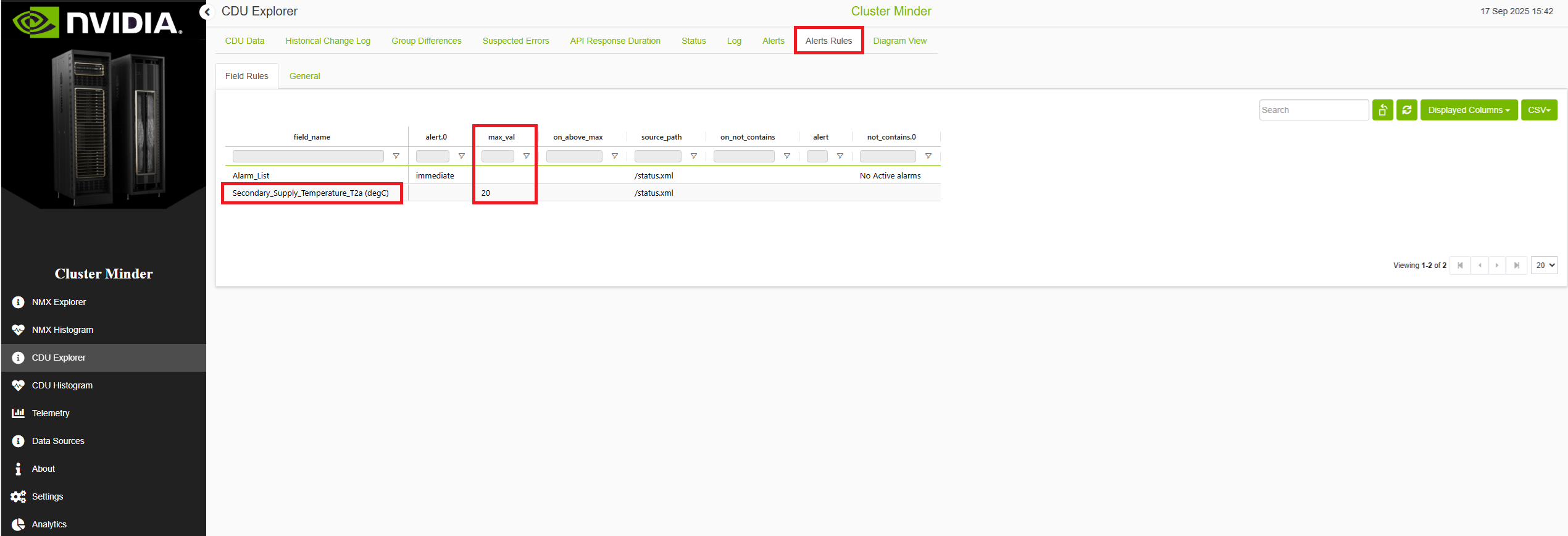1568x536 pixels.
Task: Click the on_above_max filter input
Action: pyautogui.click(x=574, y=156)
